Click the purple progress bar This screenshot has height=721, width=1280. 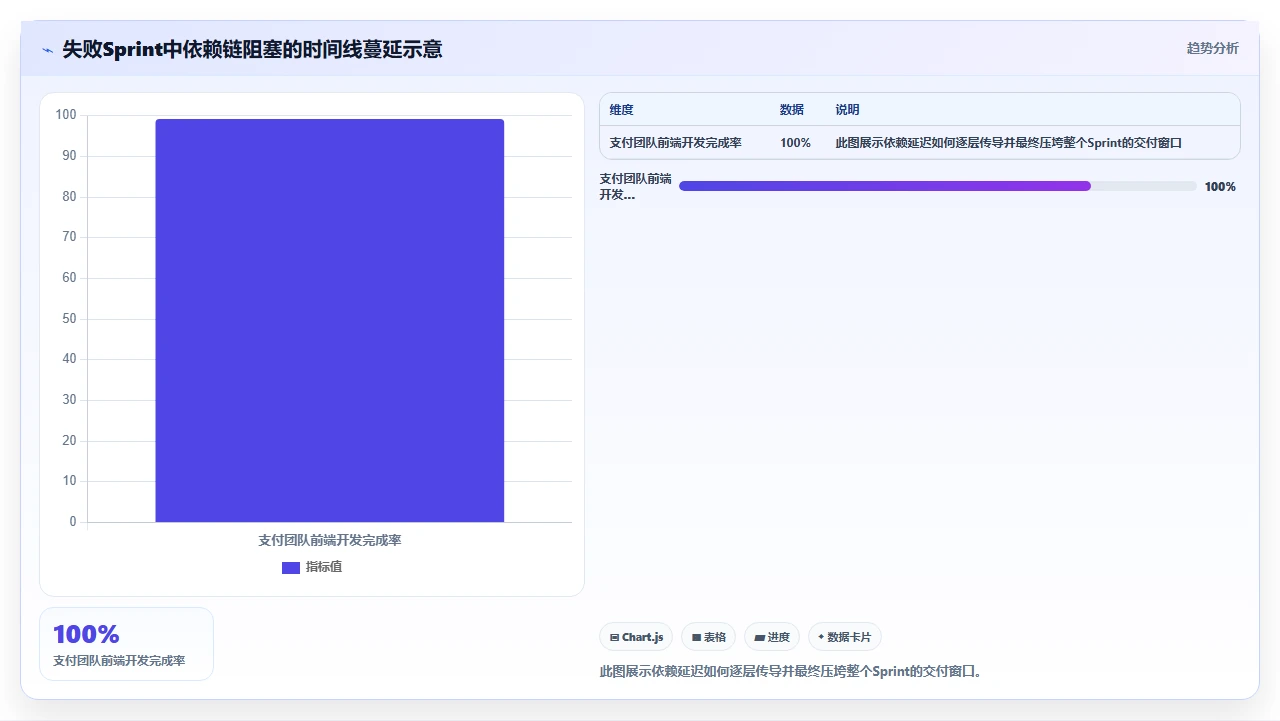click(x=885, y=186)
